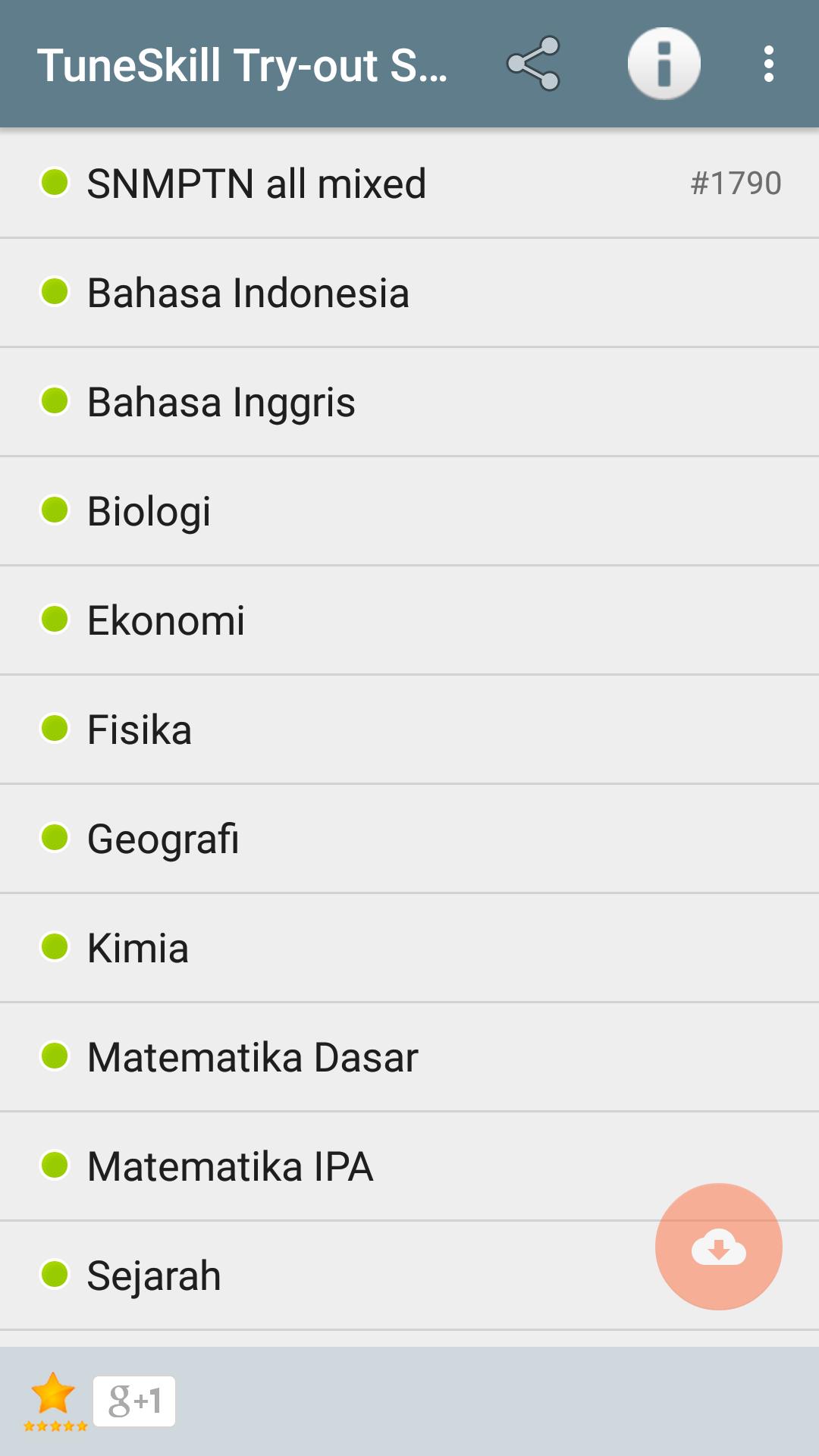Tap the TuneSkill Try-out app title

[x=243, y=65]
